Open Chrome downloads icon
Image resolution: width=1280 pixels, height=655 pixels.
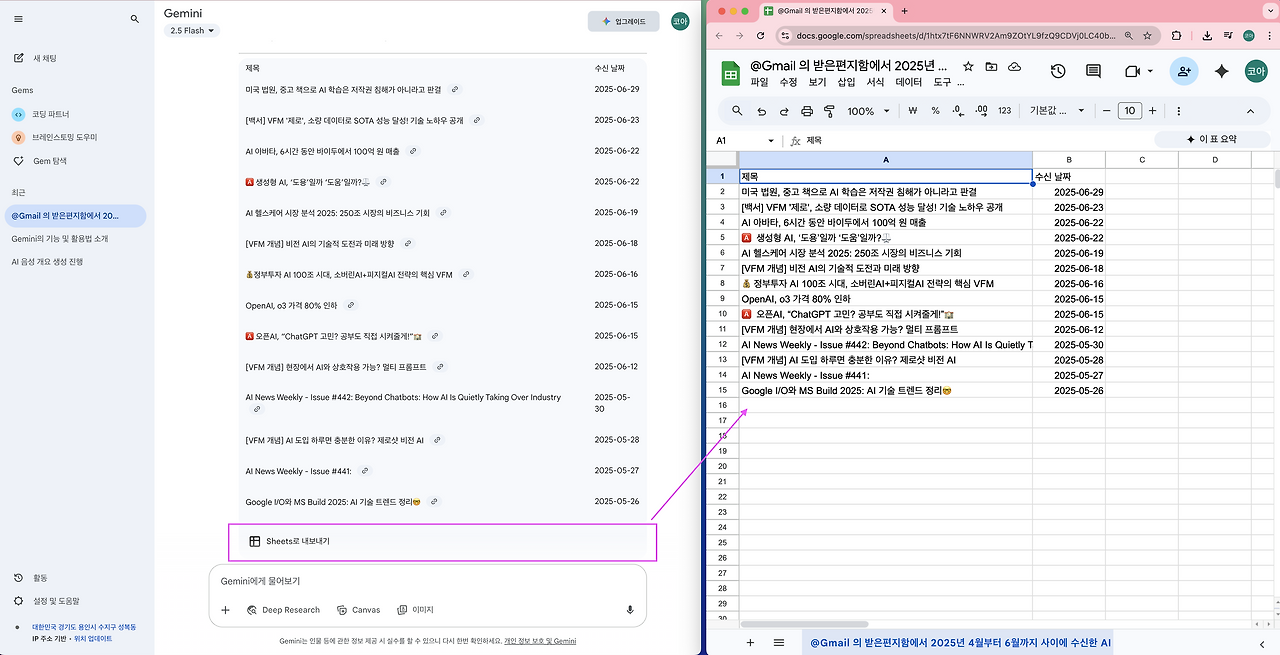pos(1207,35)
